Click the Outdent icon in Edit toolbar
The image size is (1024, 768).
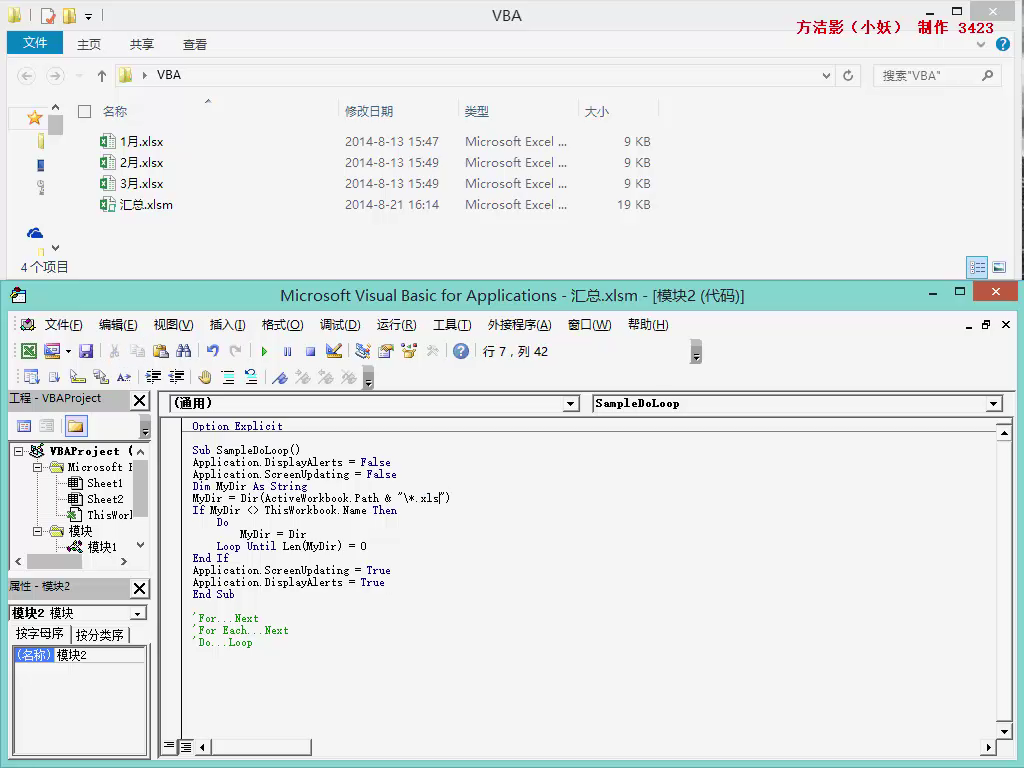click(x=176, y=377)
